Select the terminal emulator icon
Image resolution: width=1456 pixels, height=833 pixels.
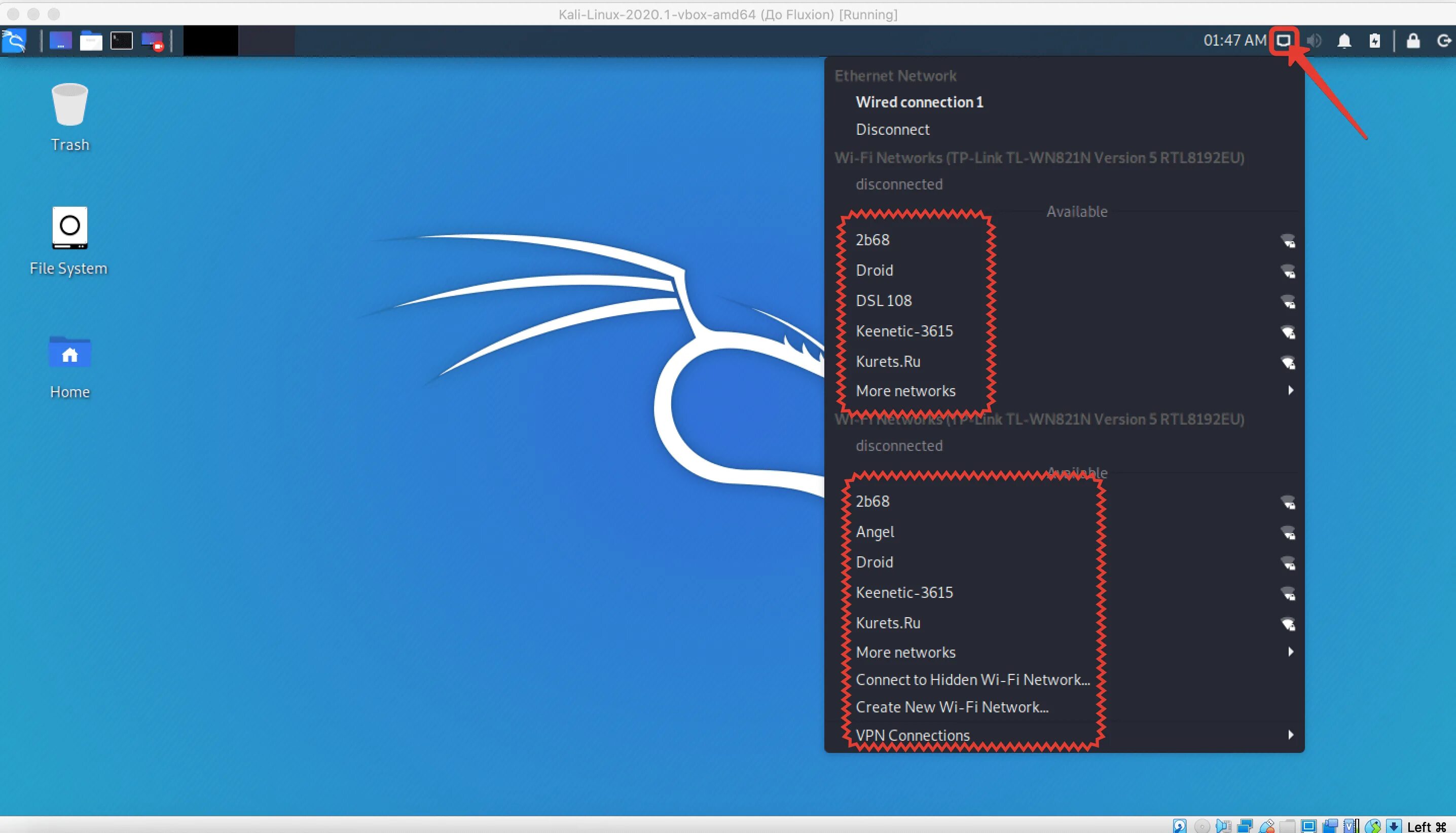click(121, 40)
